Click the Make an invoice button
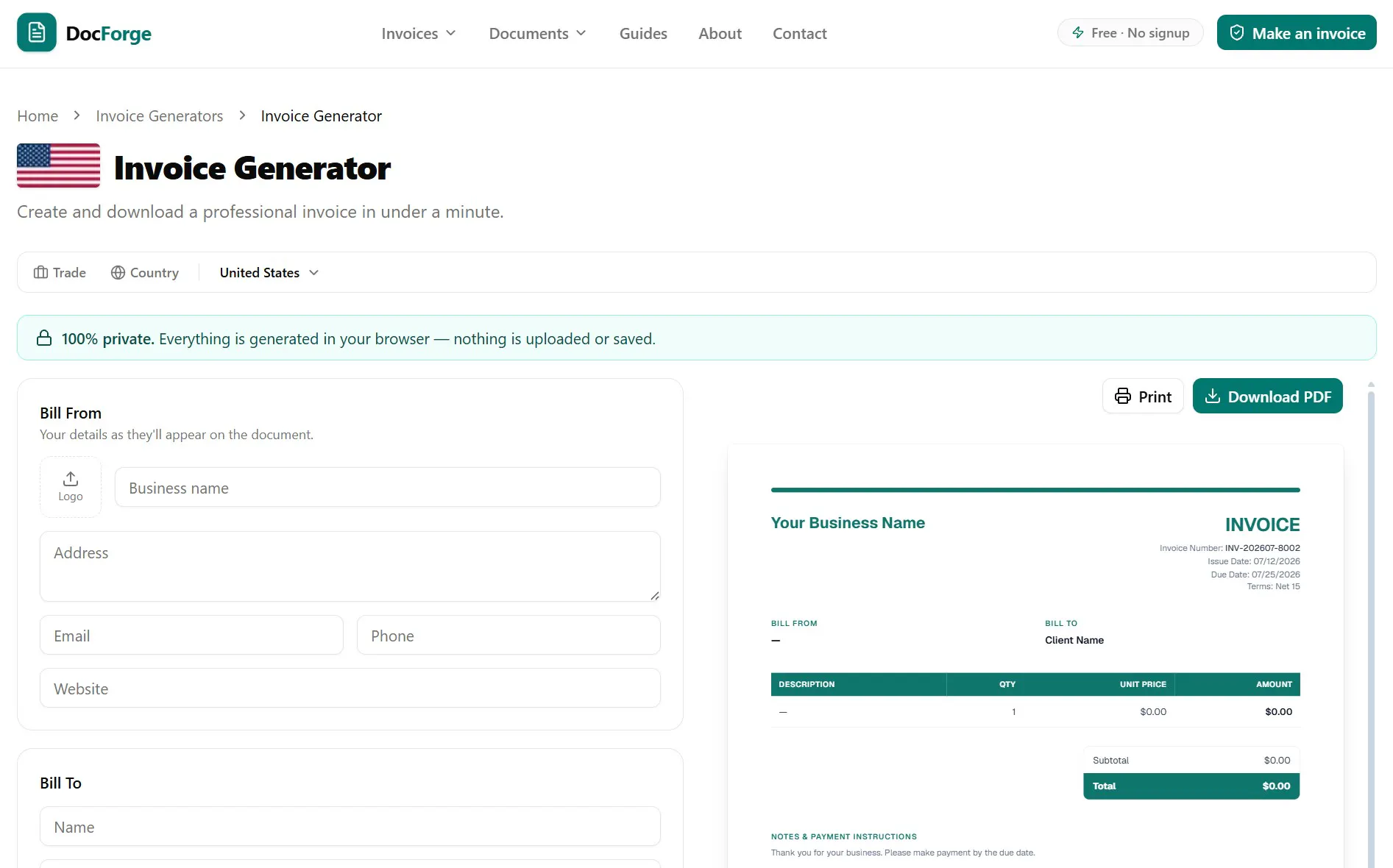 tap(1297, 32)
